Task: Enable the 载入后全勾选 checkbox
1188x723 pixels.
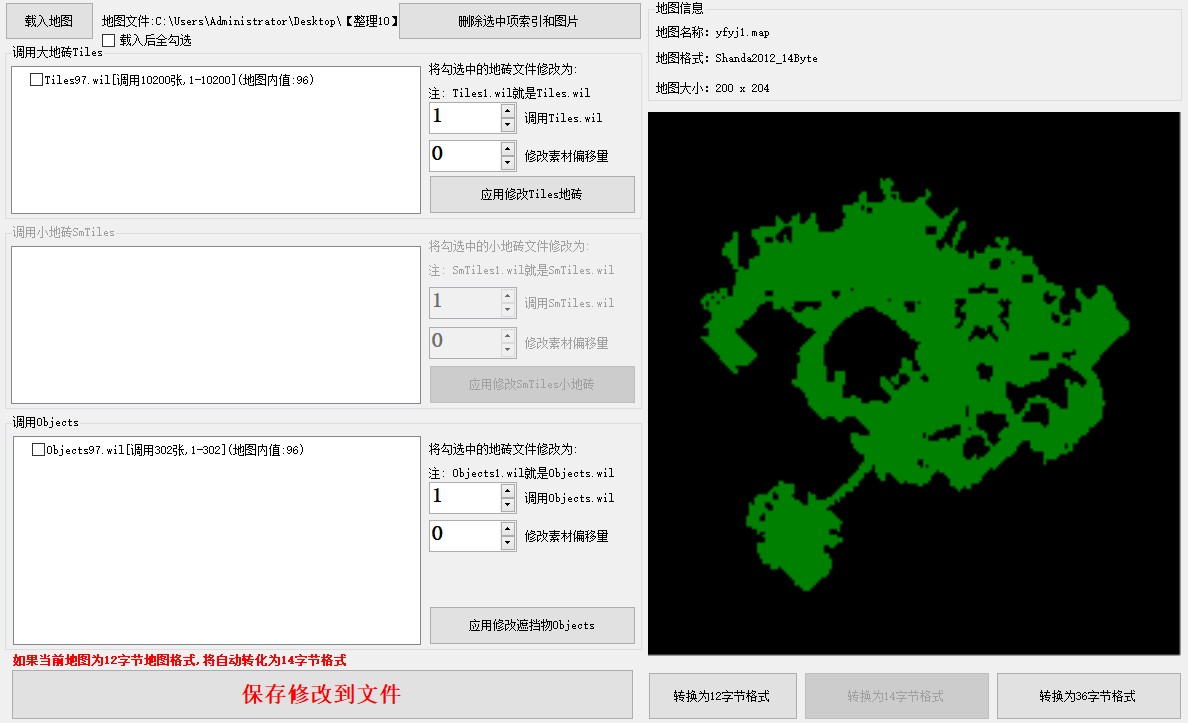Action: [109, 40]
